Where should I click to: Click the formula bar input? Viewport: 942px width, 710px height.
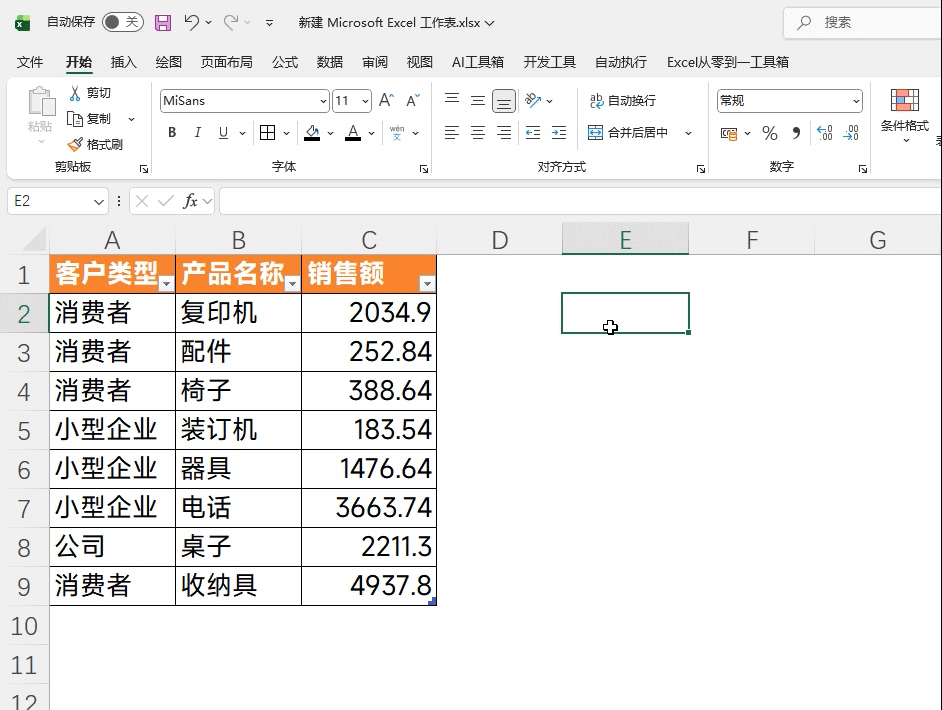580,201
